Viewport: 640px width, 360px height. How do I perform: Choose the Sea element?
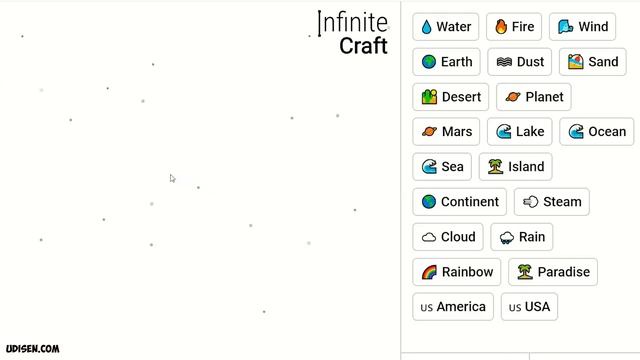(x=442, y=167)
